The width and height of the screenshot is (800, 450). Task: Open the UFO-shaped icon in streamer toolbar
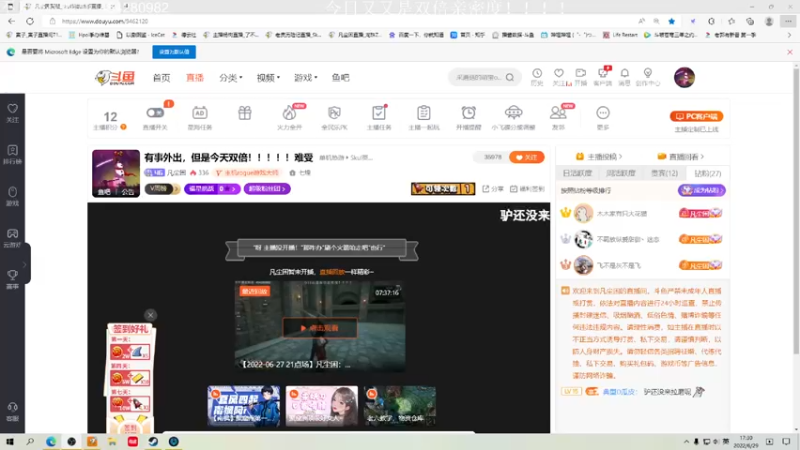pyautogui.click(x=513, y=113)
